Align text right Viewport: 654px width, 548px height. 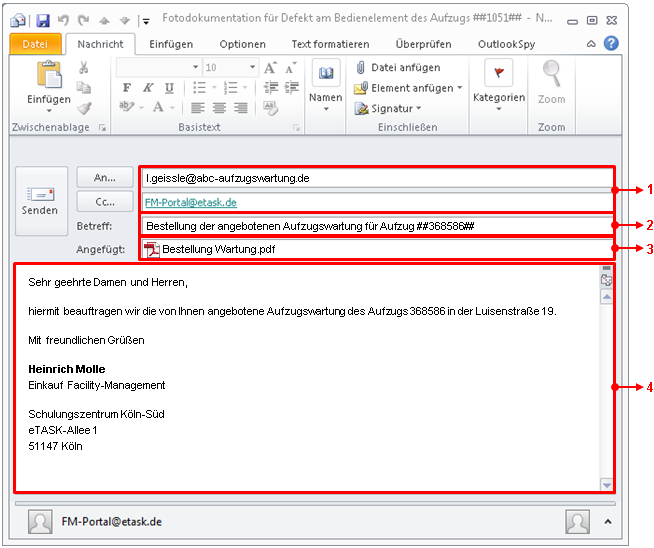click(241, 108)
